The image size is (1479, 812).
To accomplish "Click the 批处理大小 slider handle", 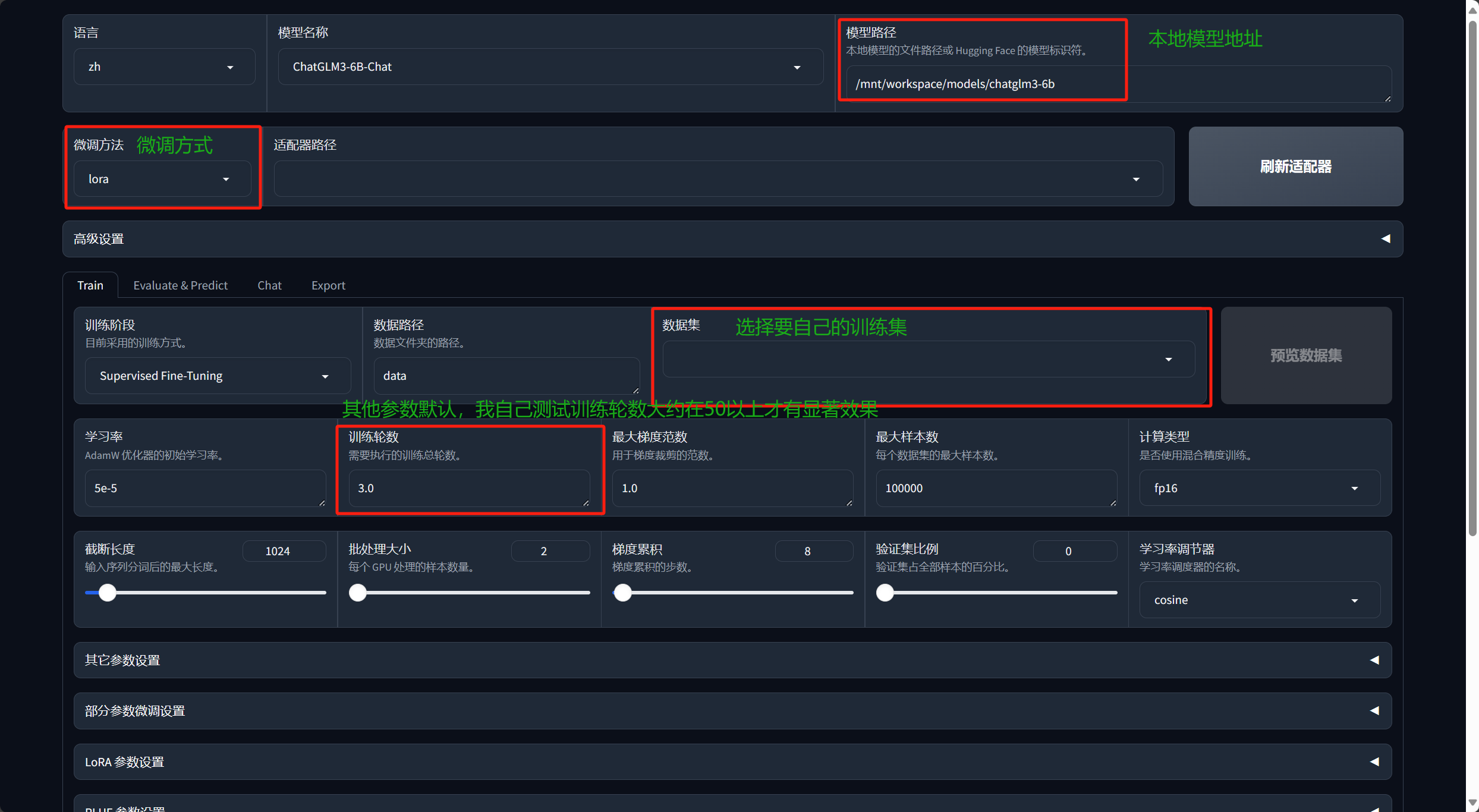I will point(358,593).
